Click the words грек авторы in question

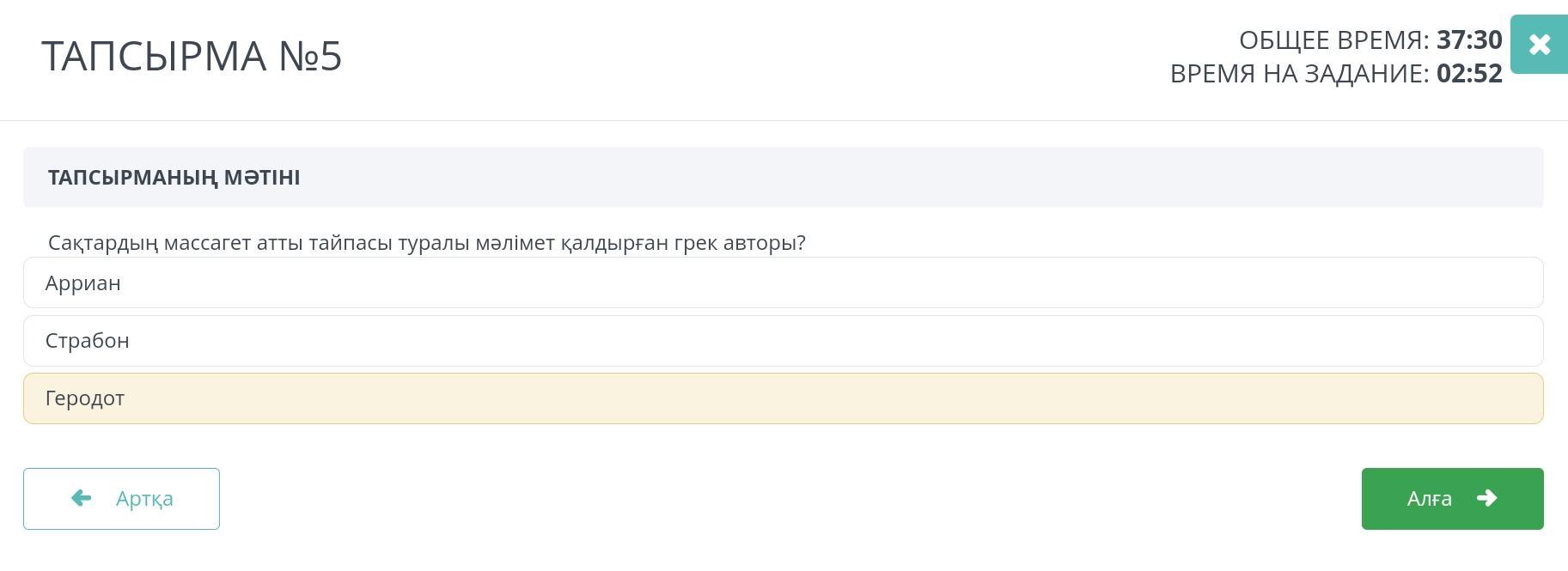[x=740, y=243]
